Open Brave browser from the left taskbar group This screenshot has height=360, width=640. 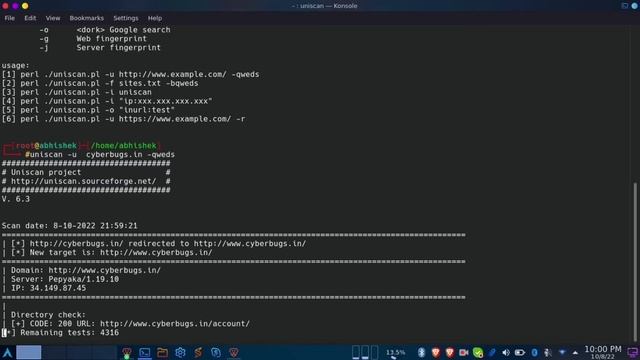127,353
